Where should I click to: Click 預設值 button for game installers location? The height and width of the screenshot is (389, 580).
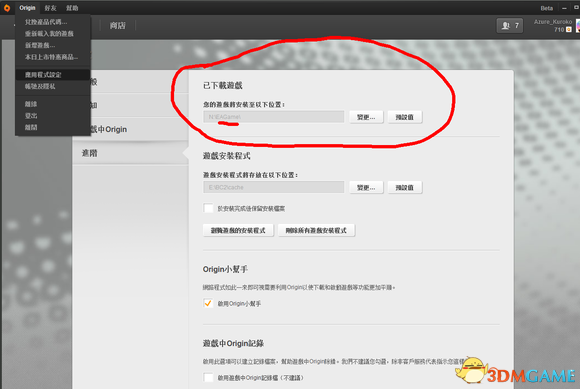point(405,187)
